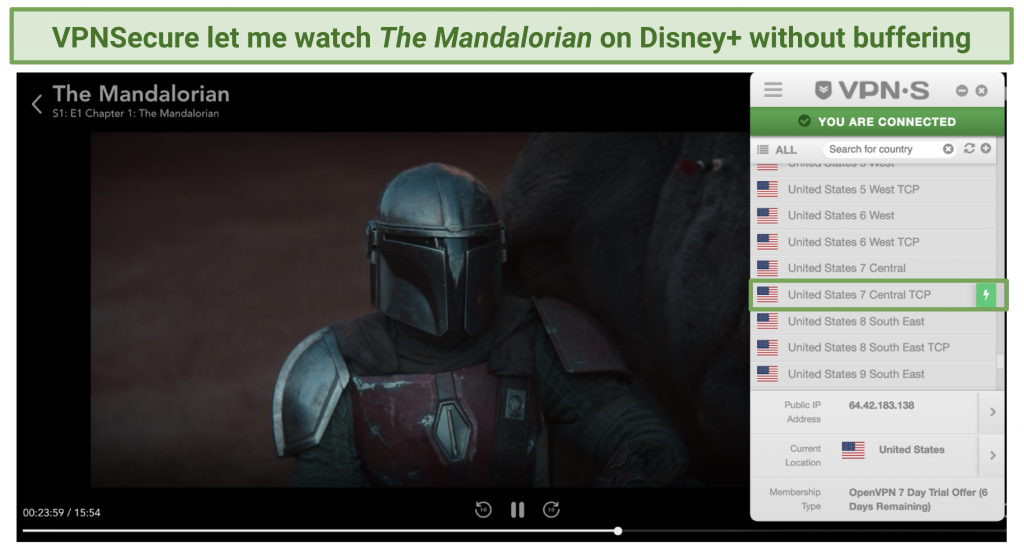Expand the Current Location details
Viewport: 1024px width, 554px height.
[x=993, y=455]
